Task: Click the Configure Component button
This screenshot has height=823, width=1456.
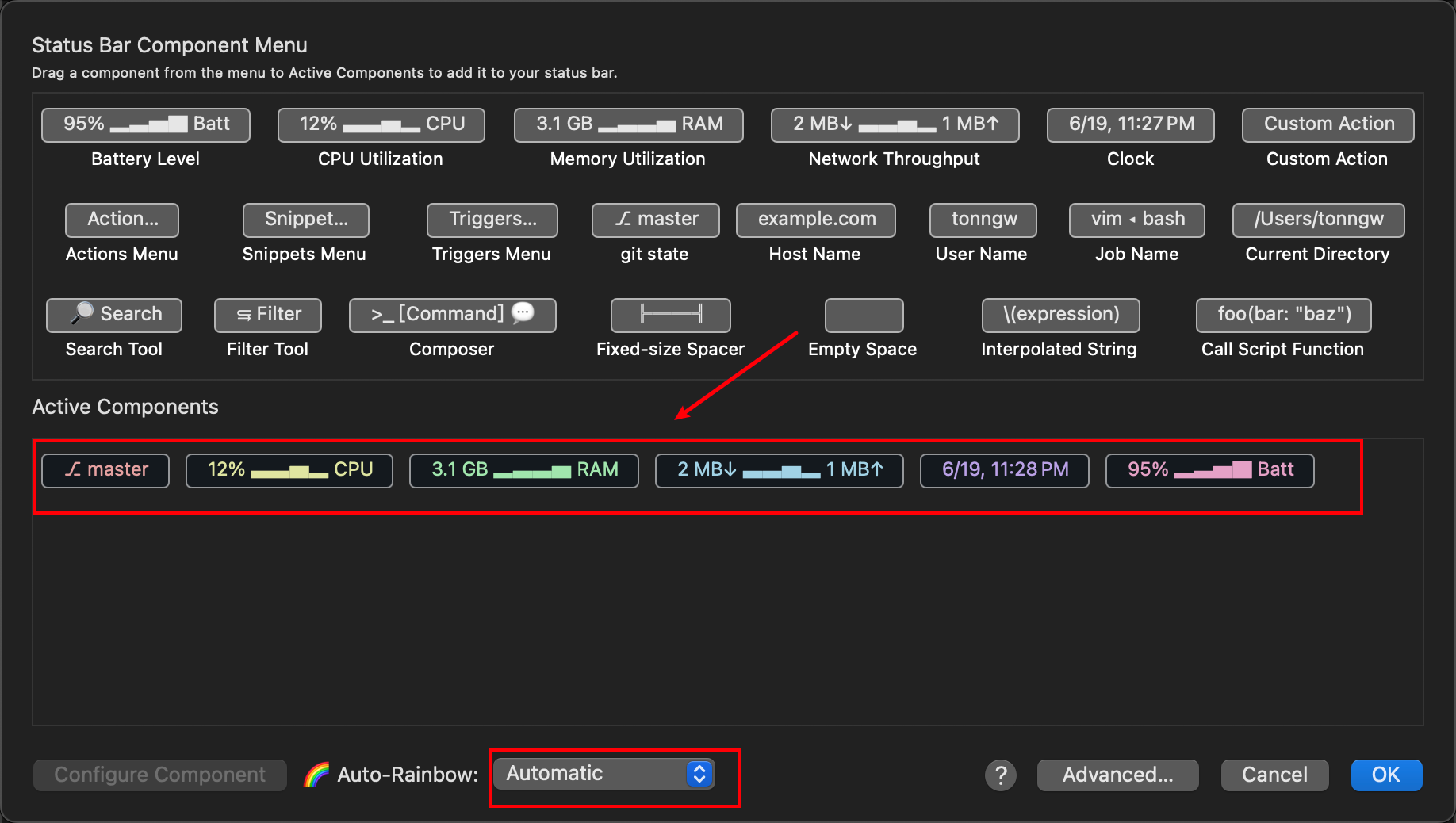Action: tap(160, 775)
